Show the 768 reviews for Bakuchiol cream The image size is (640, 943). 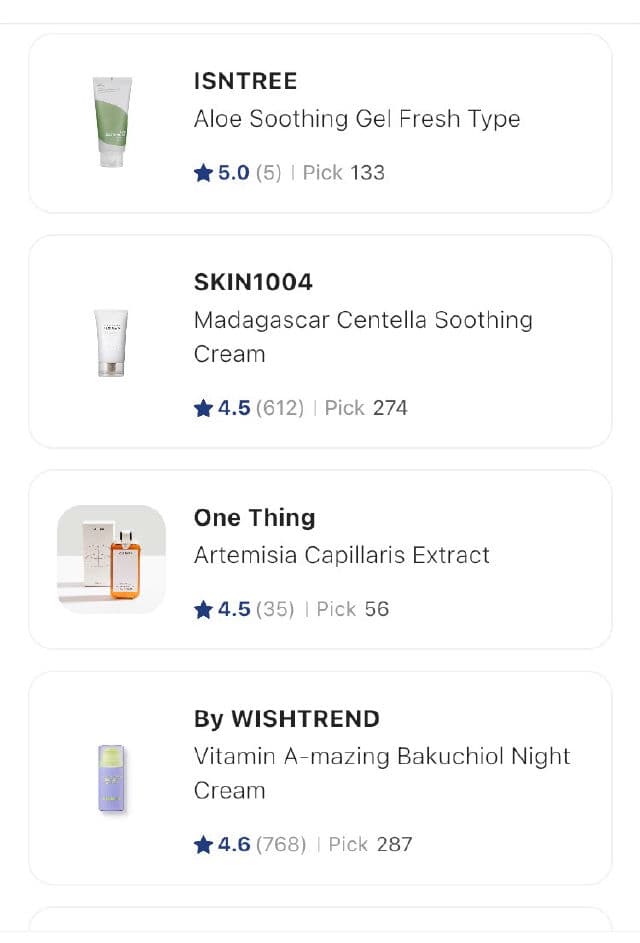281,844
